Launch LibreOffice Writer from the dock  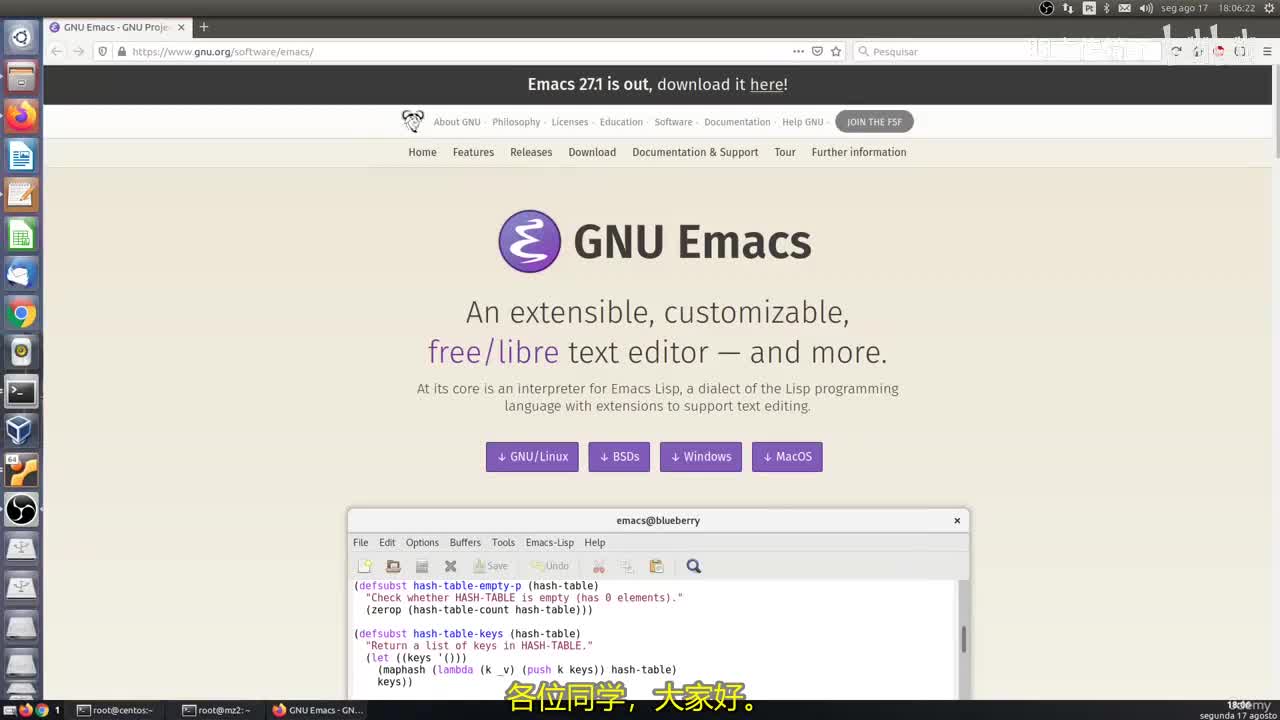(x=21, y=156)
